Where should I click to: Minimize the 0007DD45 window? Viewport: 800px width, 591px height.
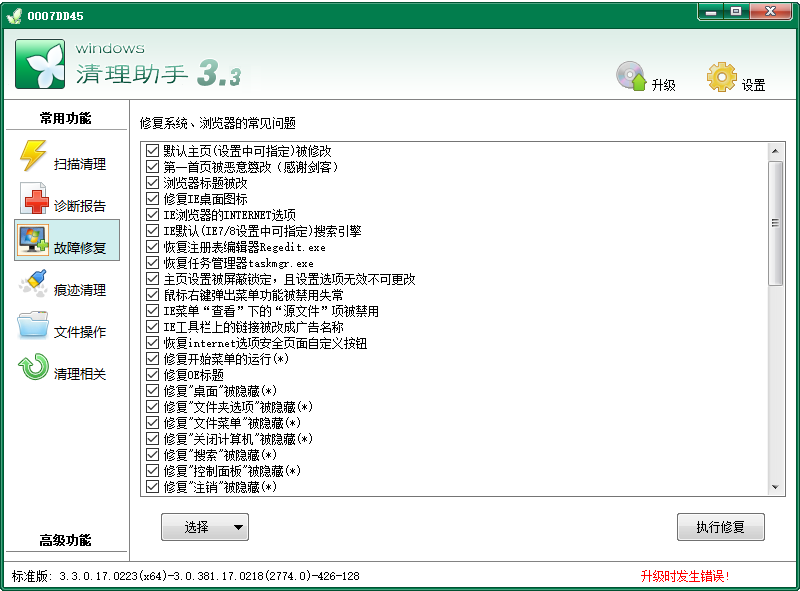tap(711, 11)
